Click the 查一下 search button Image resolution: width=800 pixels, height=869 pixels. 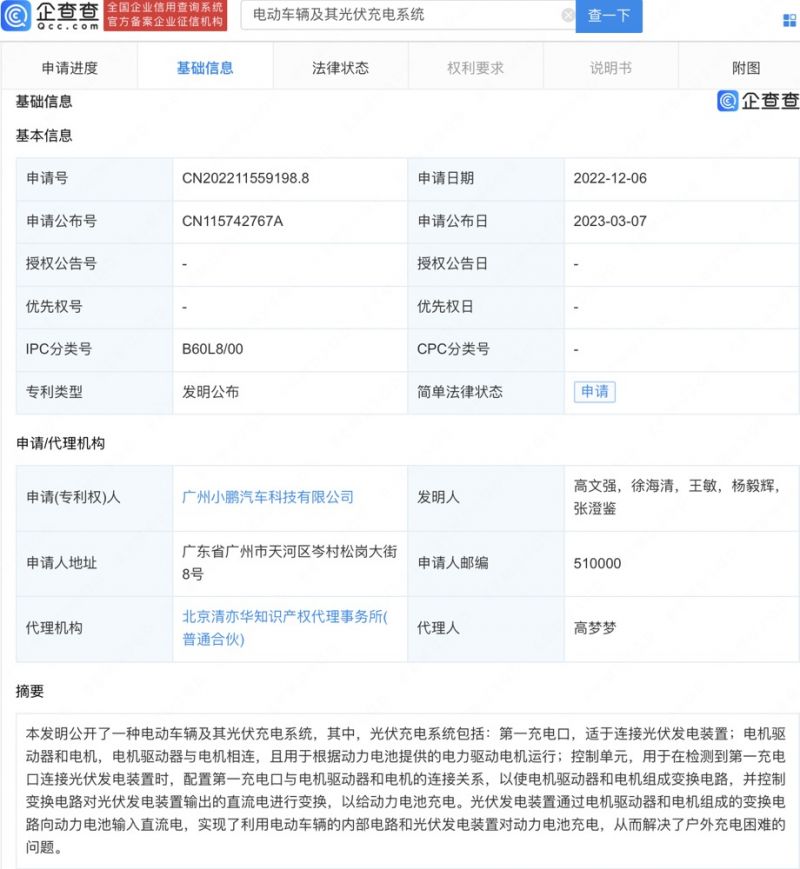pos(609,16)
